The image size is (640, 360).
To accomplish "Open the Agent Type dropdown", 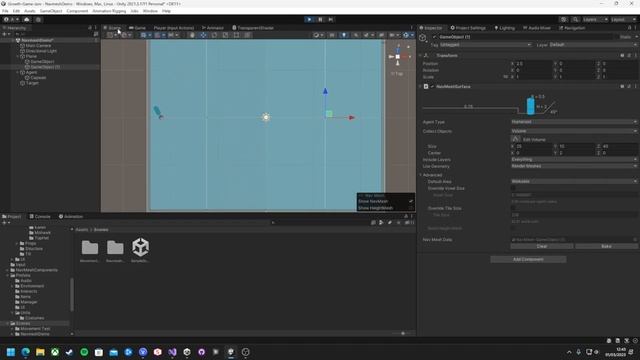I will click(574, 122).
